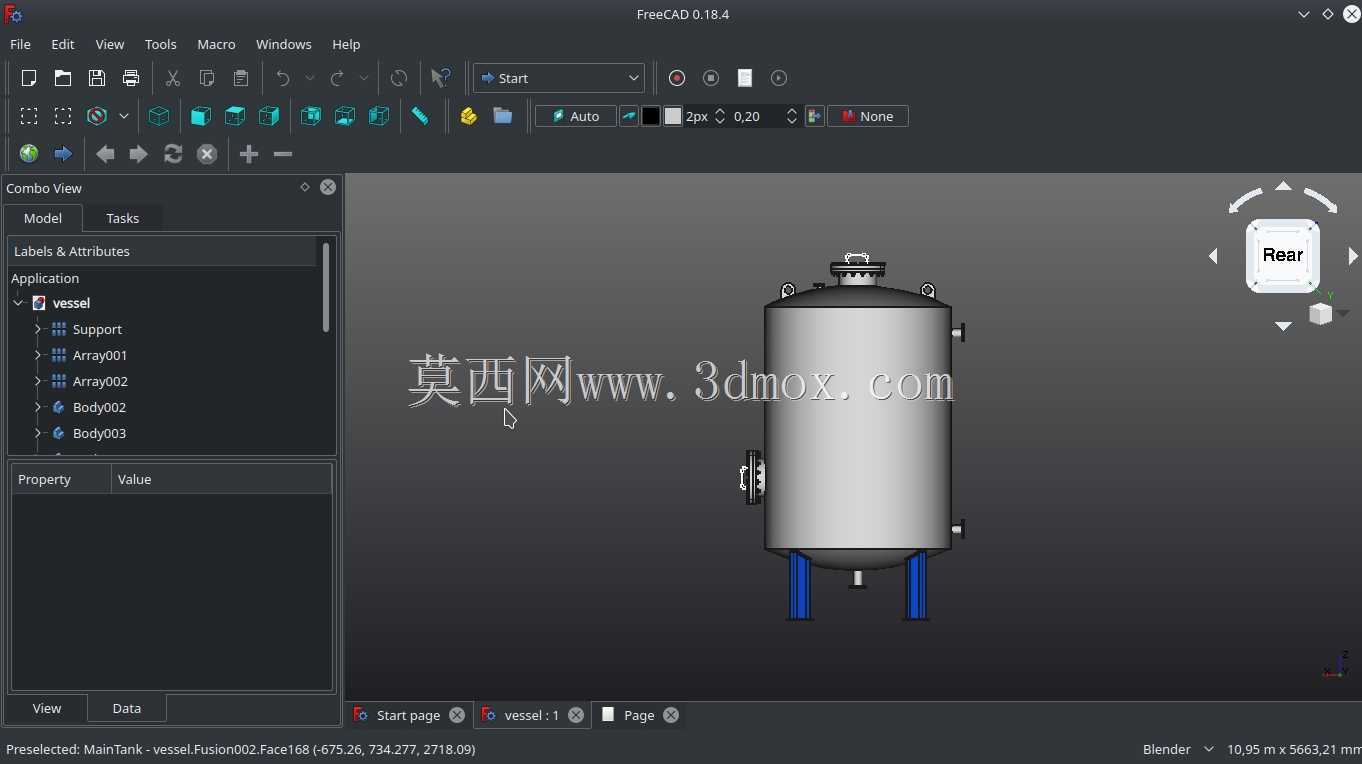
Task: Refresh the document with the recompute icon
Action: [x=399, y=78]
